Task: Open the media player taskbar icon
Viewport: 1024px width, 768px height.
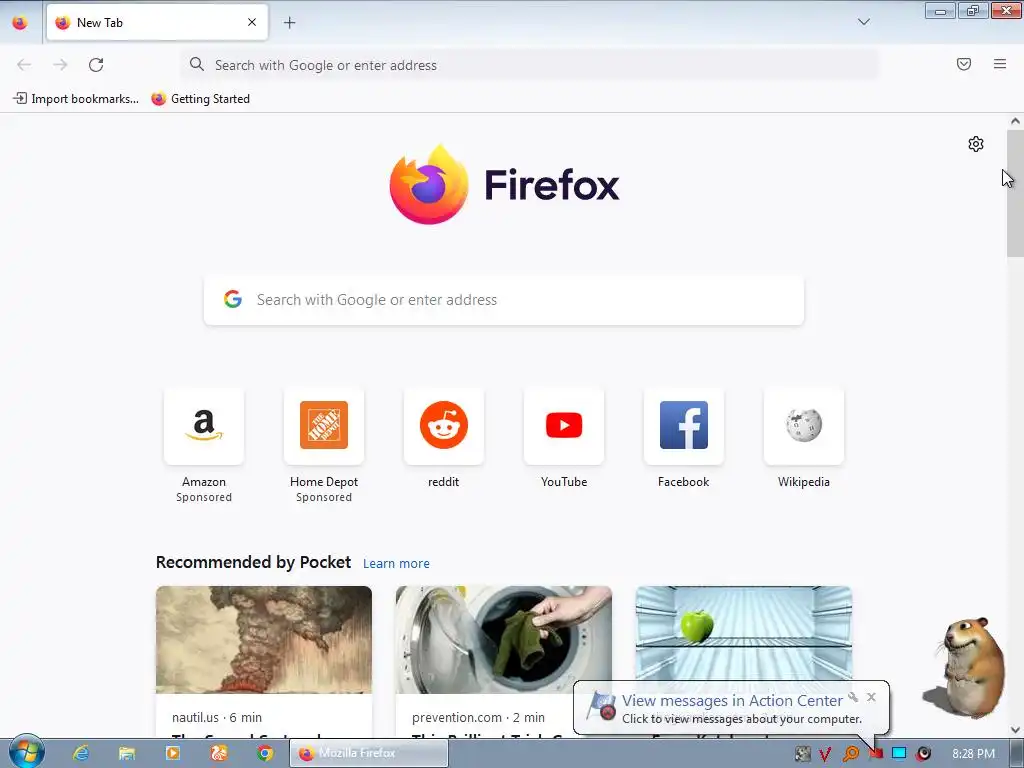Action: [173, 753]
